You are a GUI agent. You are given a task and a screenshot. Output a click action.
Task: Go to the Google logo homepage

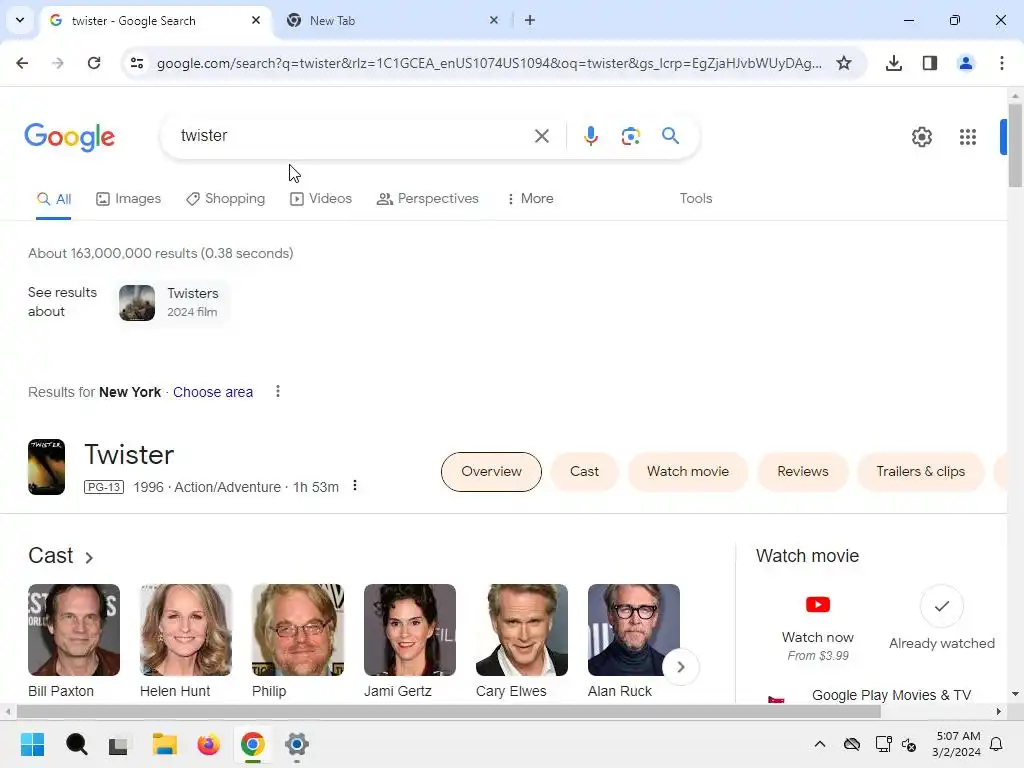pyautogui.click(x=69, y=137)
